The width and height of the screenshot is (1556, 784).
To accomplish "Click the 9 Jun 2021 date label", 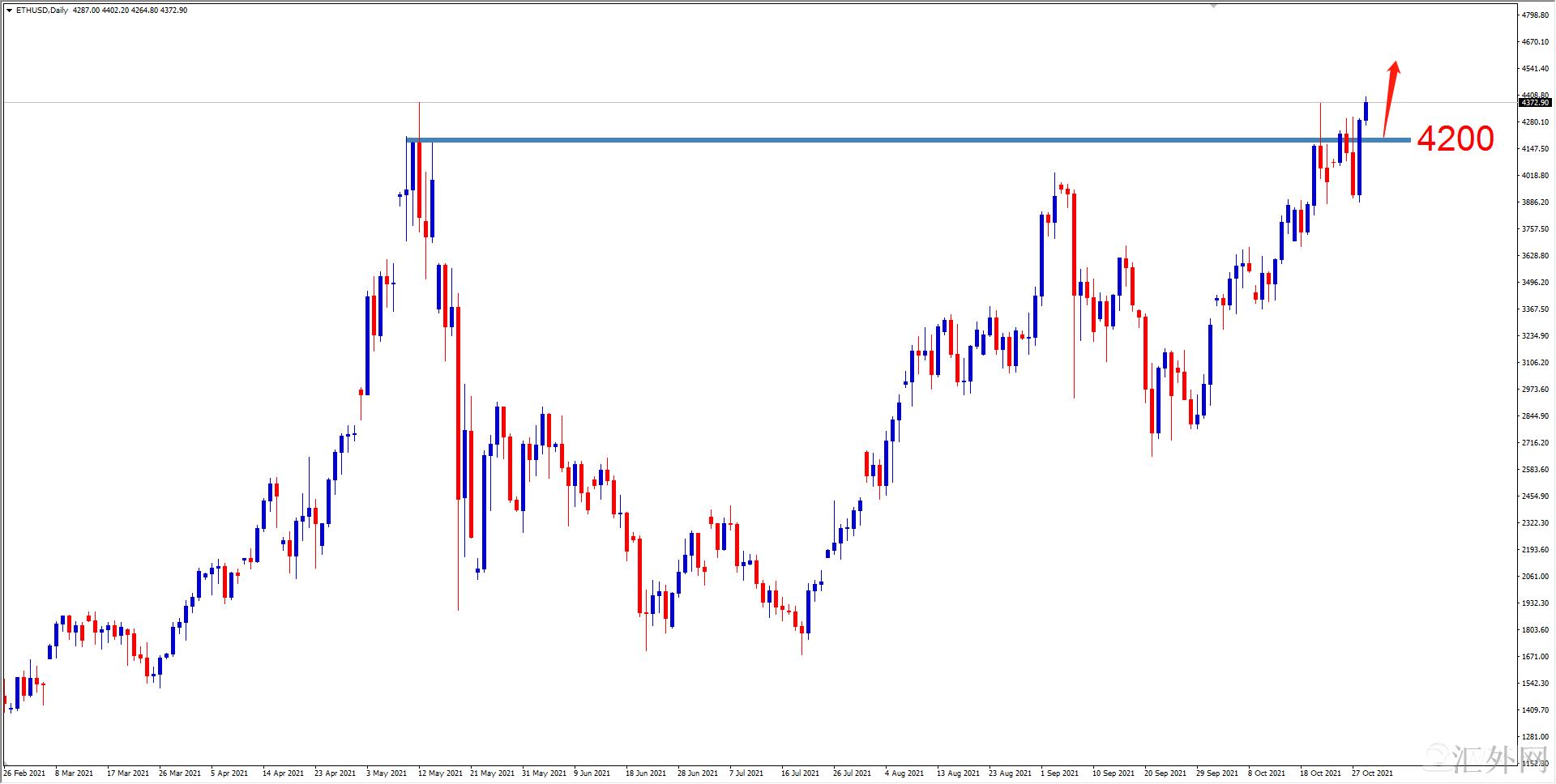I will tap(593, 773).
